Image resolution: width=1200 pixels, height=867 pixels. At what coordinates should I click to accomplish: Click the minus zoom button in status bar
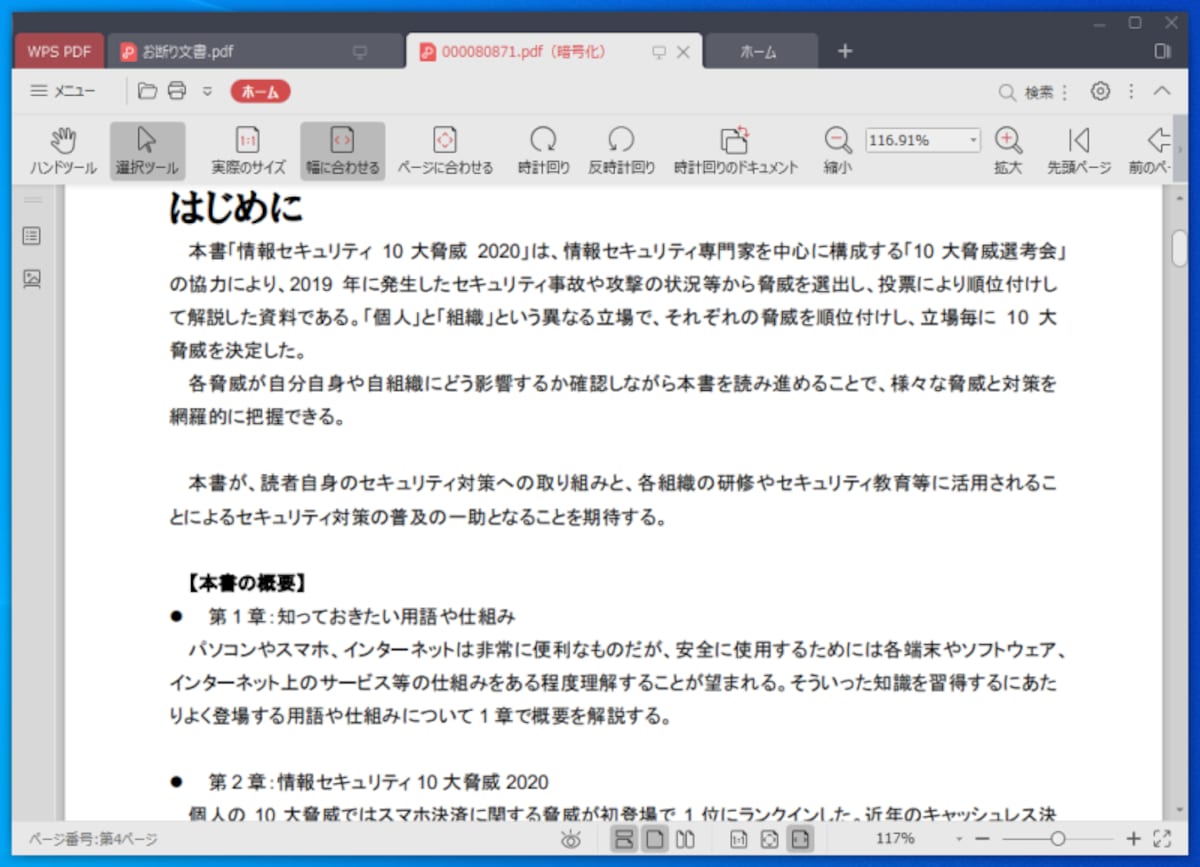[x=982, y=839]
